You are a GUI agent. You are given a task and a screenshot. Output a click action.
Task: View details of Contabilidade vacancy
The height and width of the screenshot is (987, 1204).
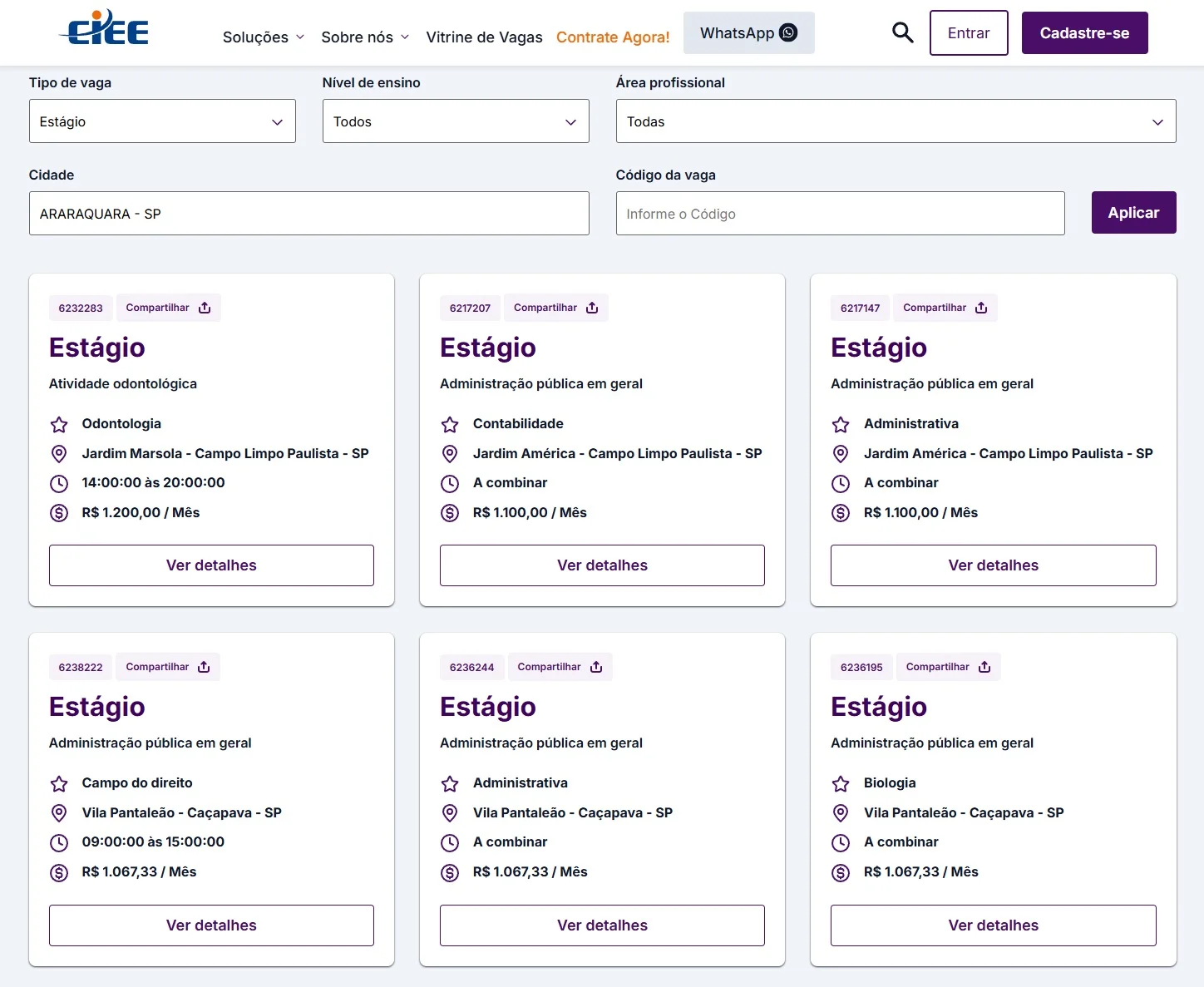coord(602,565)
